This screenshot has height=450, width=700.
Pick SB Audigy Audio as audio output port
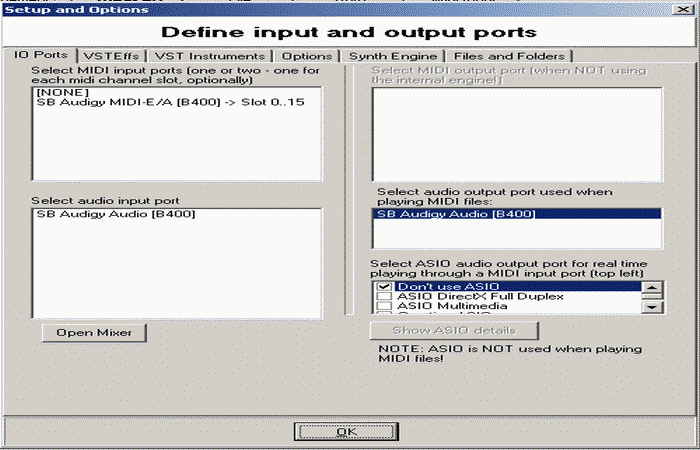(x=454, y=214)
